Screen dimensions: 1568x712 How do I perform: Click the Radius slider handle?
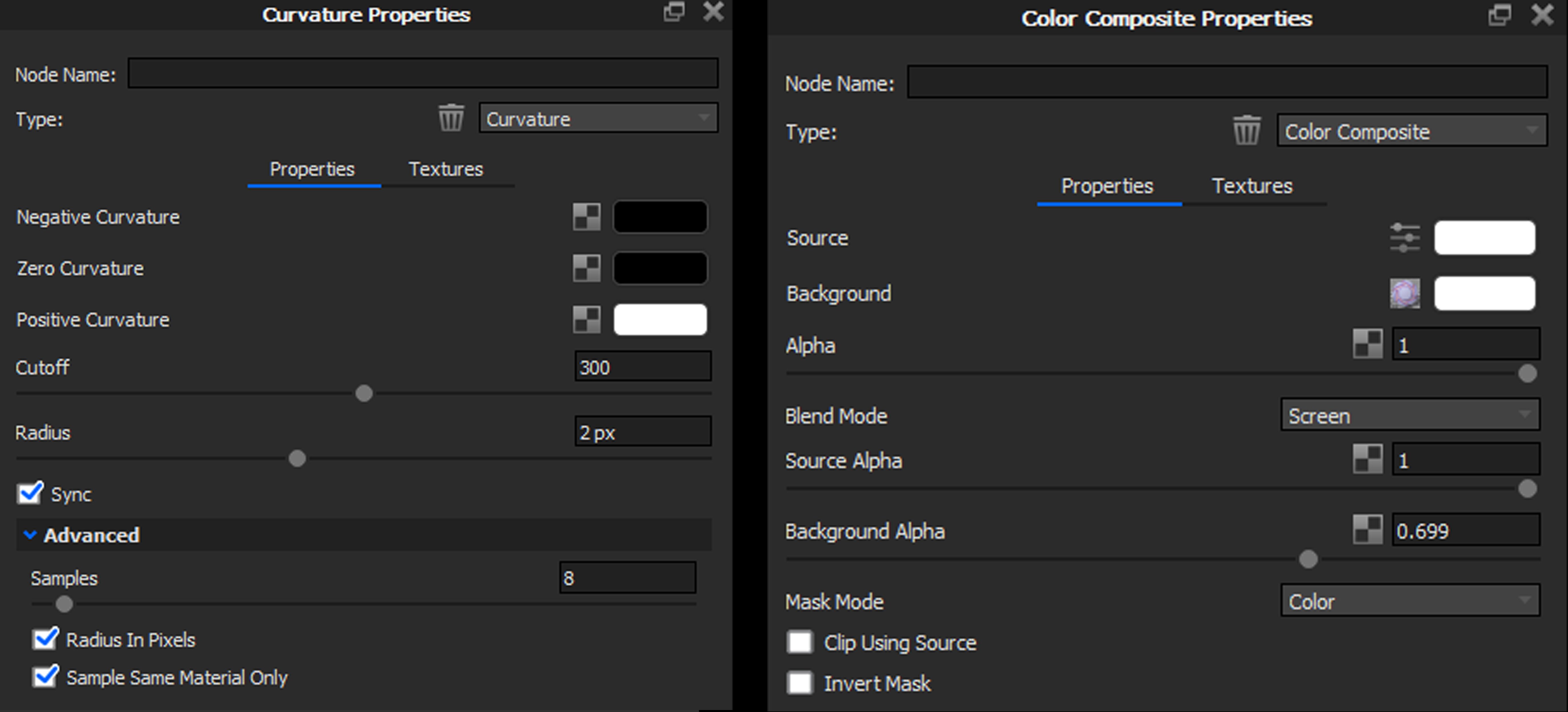(297, 458)
